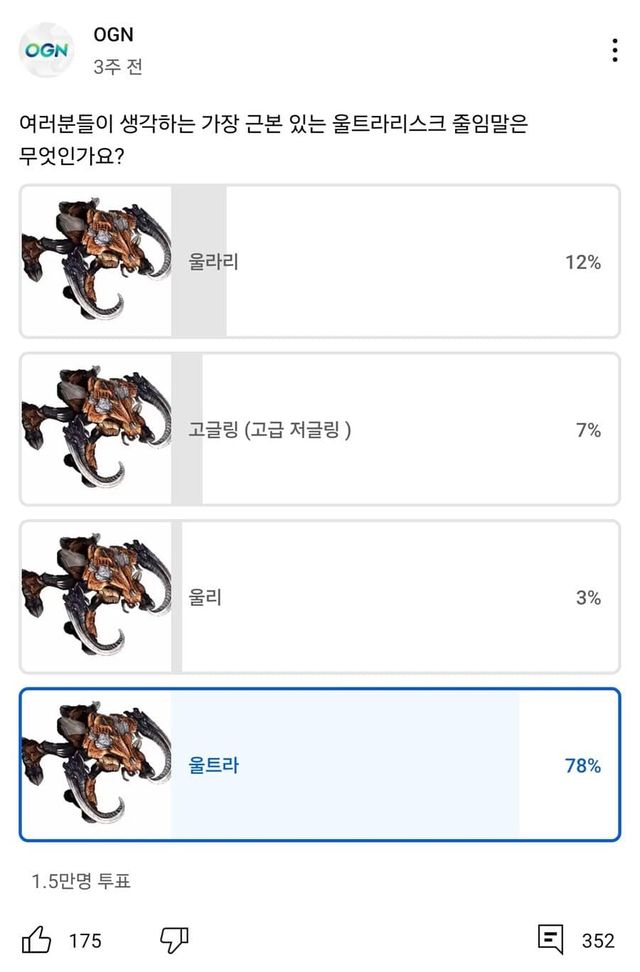View the Ultralisk image beside 울트라
This screenshot has height=972, width=640.
coord(96,766)
